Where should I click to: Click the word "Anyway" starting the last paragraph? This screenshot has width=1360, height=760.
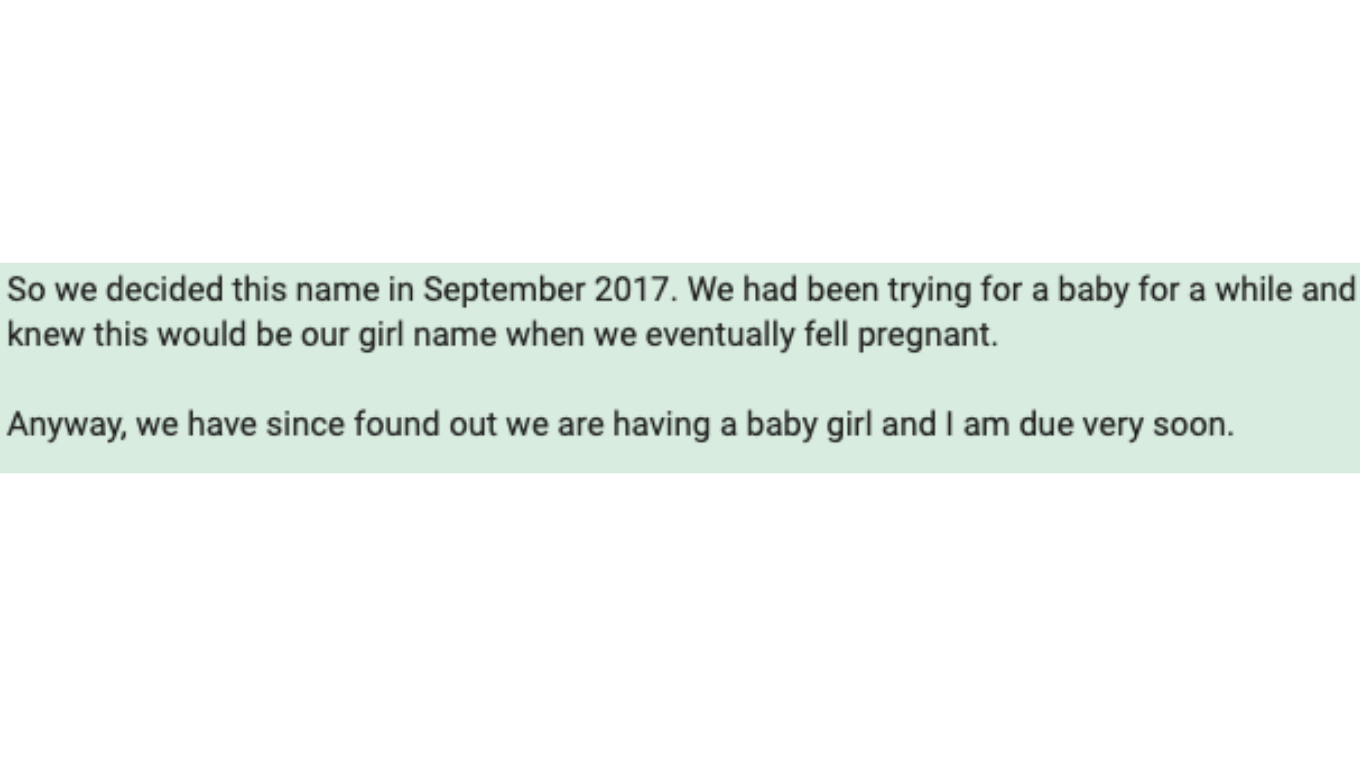pyautogui.click(x=67, y=425)
